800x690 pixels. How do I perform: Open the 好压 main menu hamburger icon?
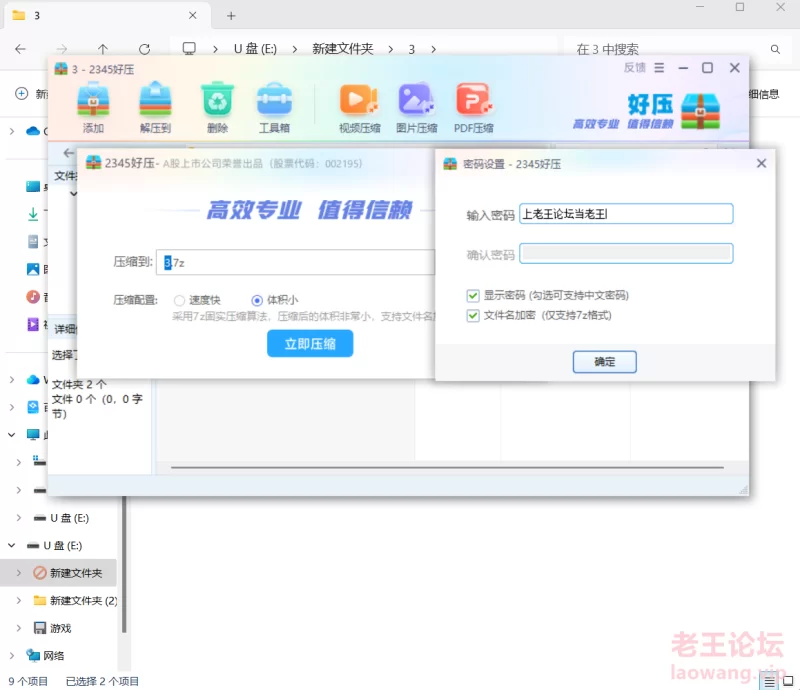(x=659, y=68)
